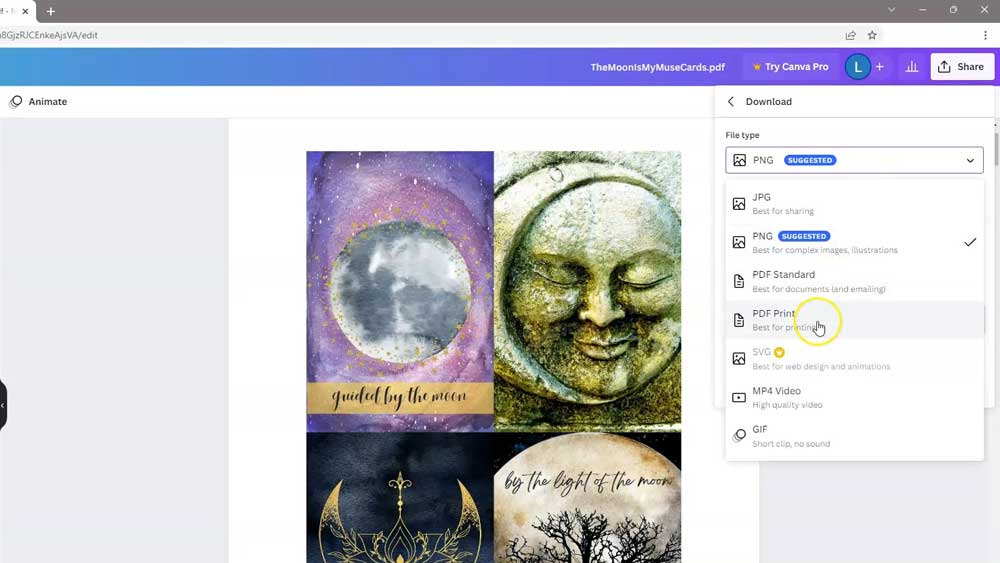
Task: Open the L profile avatar
Action: point(858,66)
